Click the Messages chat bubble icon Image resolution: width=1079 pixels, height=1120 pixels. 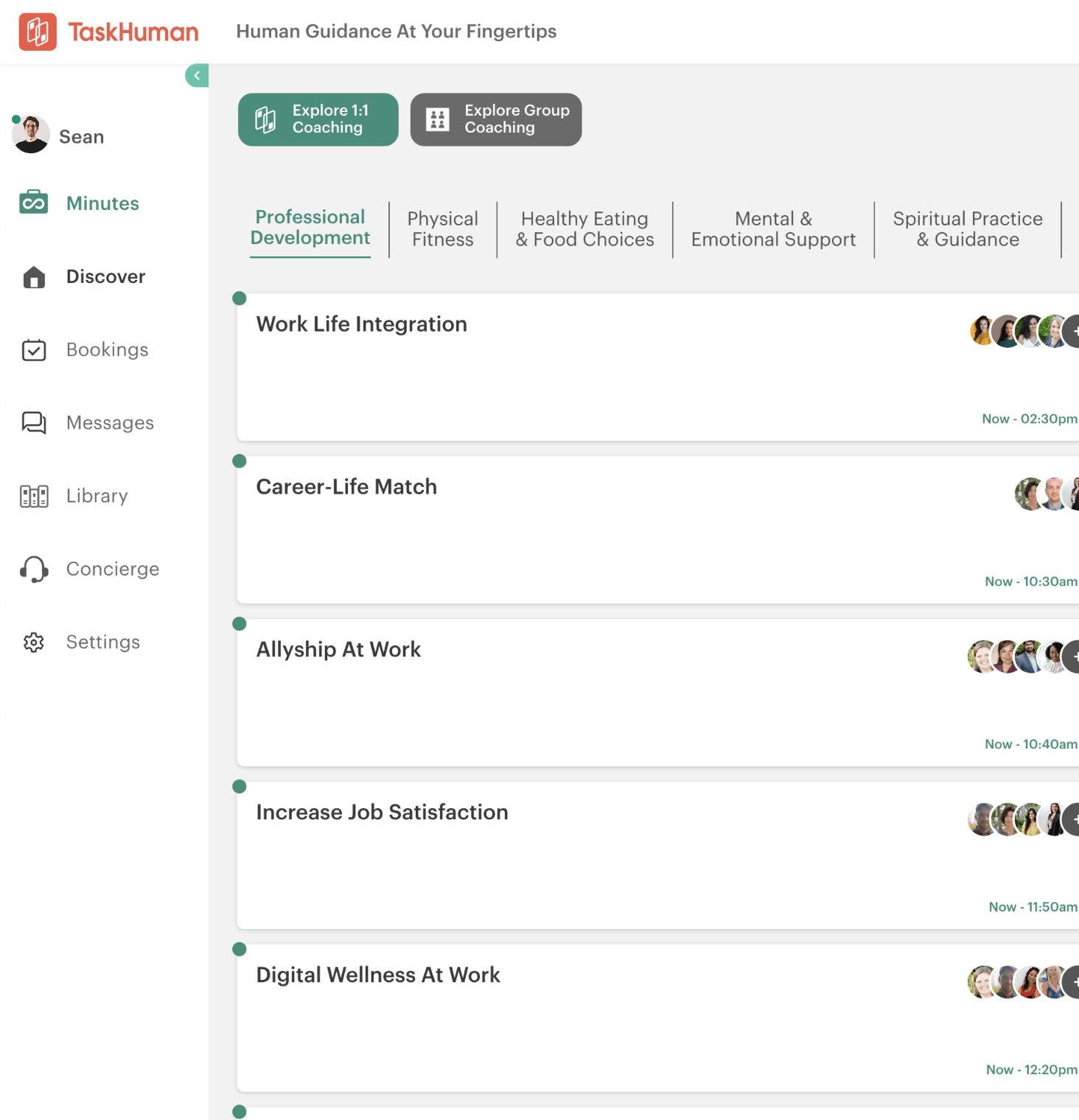pyautogui.click(x=34, y=423)
